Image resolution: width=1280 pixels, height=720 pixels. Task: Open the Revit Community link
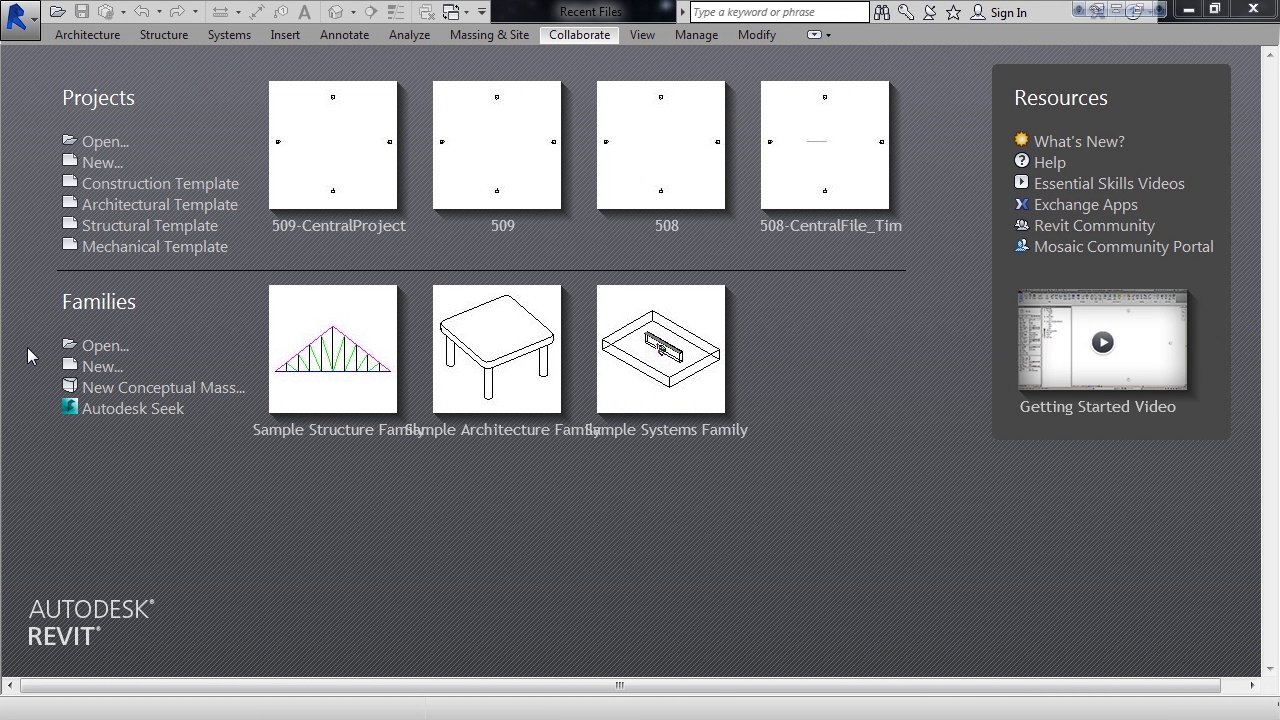click(1094, 226)
